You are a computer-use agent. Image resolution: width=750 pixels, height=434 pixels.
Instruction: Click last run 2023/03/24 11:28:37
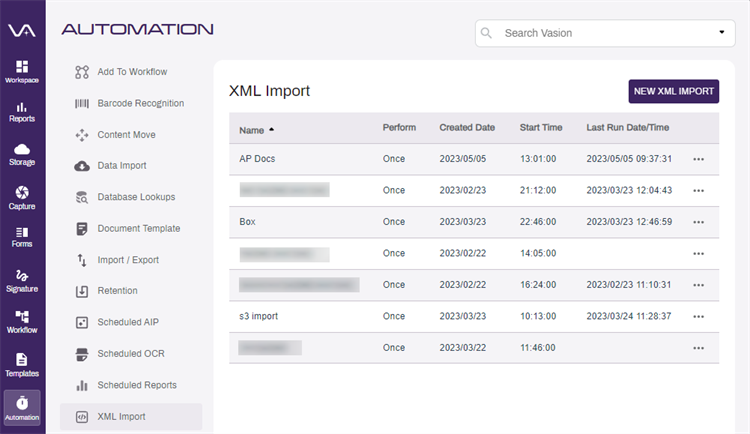point(629,316)
